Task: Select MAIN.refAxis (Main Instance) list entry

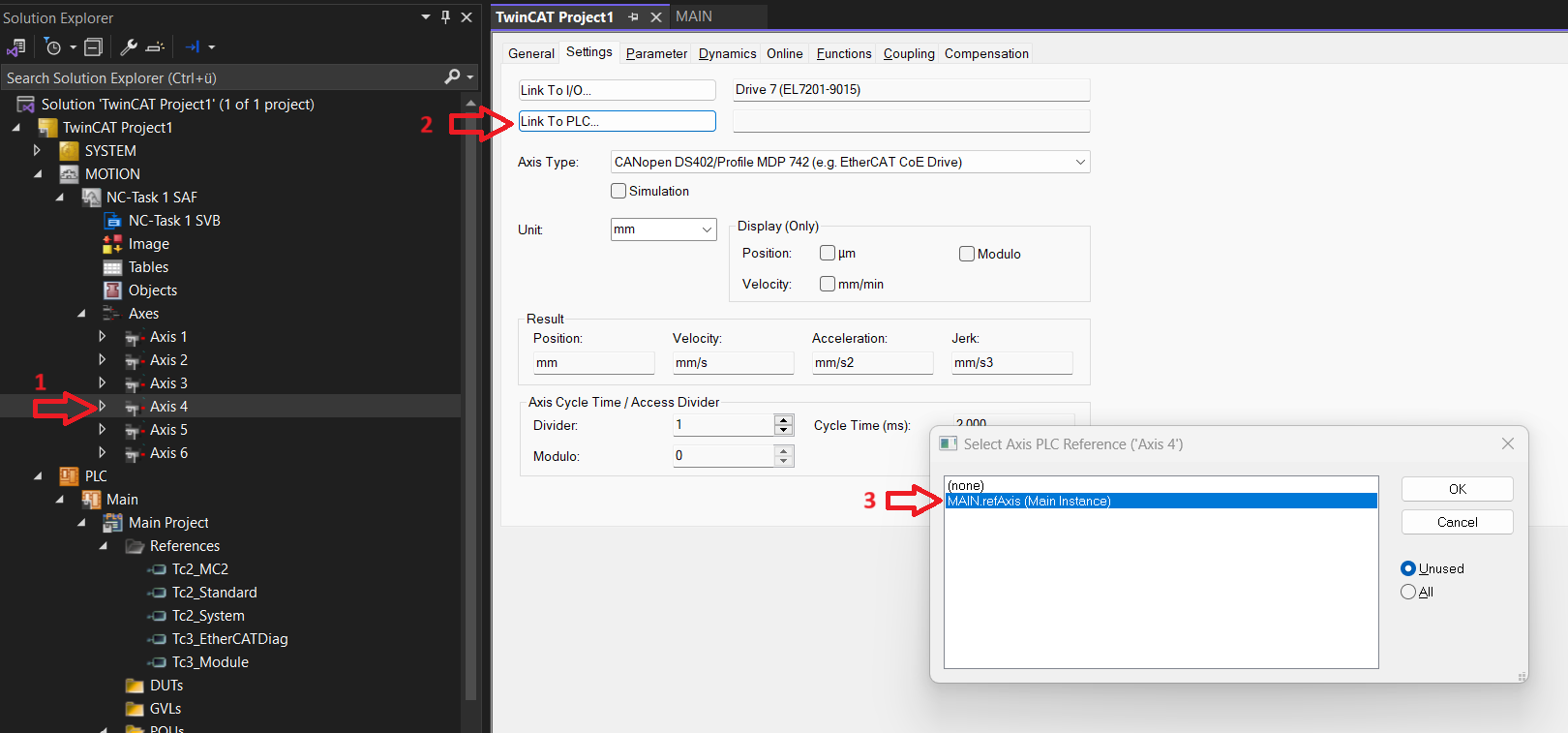Action: [x=1161, y=501]
